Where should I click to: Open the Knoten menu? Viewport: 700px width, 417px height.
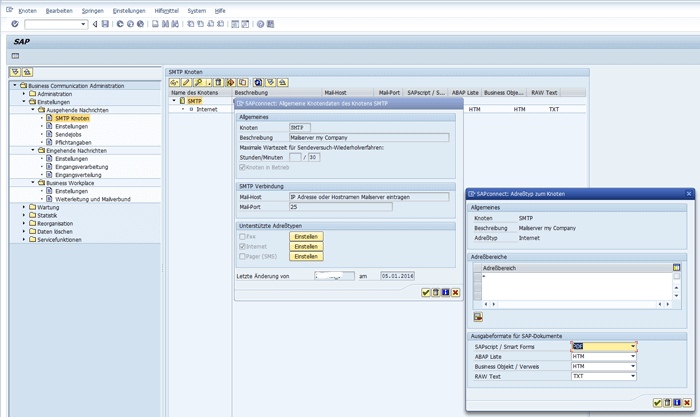pos(27,11)
